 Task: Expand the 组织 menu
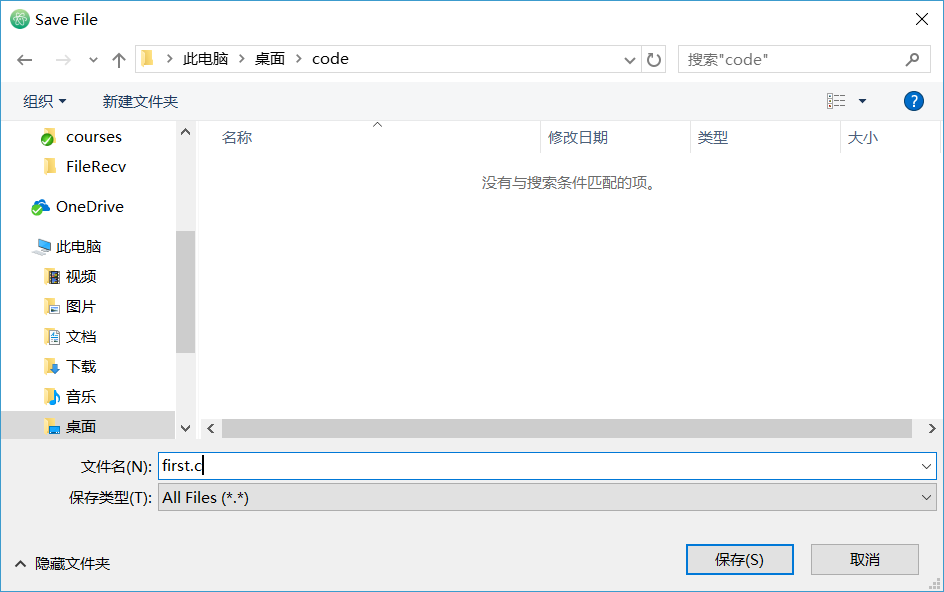point(45,101)
